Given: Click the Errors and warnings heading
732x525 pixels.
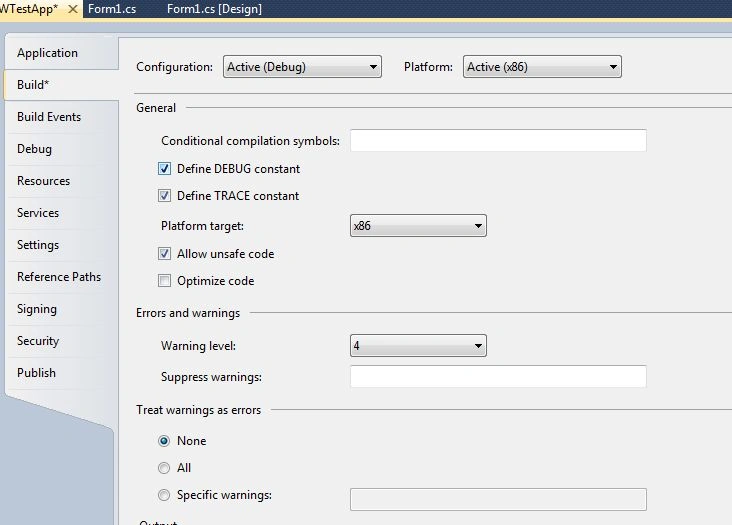Looking at the screenshot, I should tap(188, 313).
